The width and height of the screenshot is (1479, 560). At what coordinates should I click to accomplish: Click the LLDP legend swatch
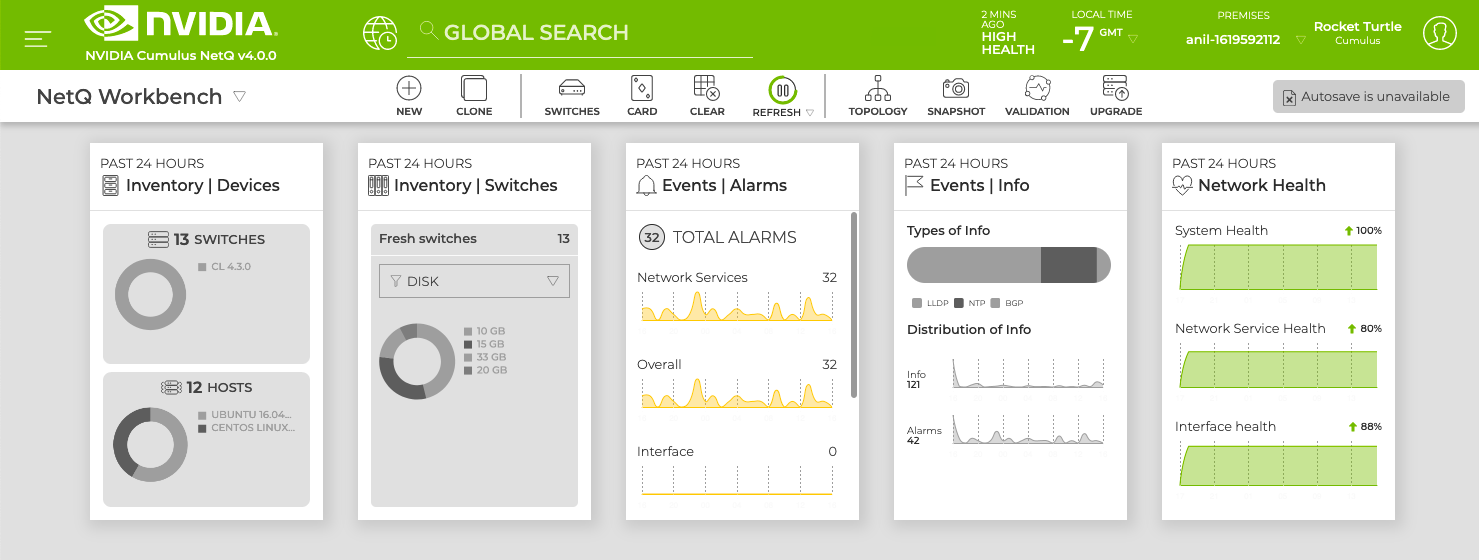(917, 302)
